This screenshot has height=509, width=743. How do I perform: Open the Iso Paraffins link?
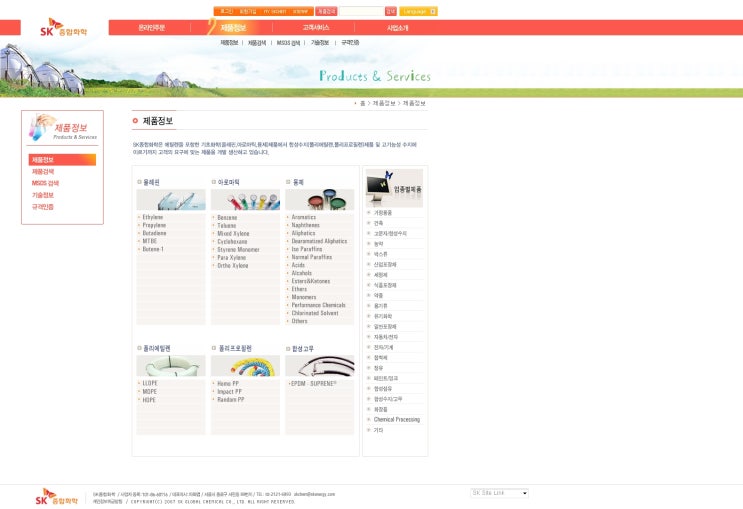(x=307, y=249)
